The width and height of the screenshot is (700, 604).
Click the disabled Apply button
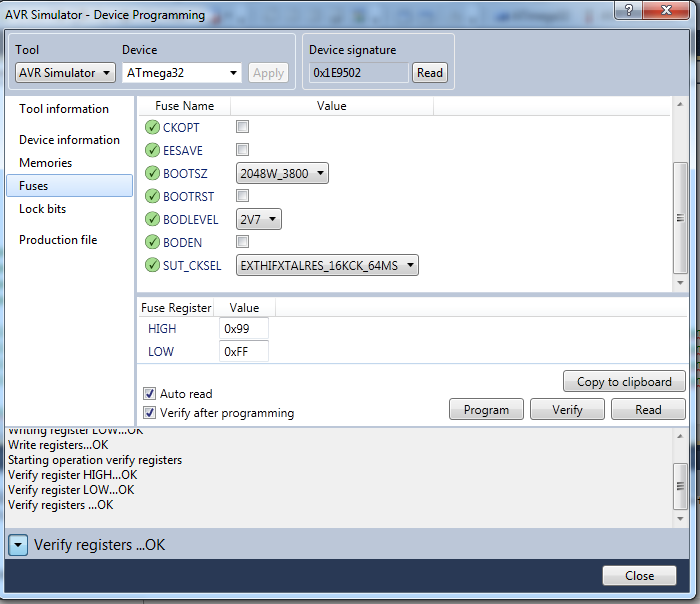(268, 73)
